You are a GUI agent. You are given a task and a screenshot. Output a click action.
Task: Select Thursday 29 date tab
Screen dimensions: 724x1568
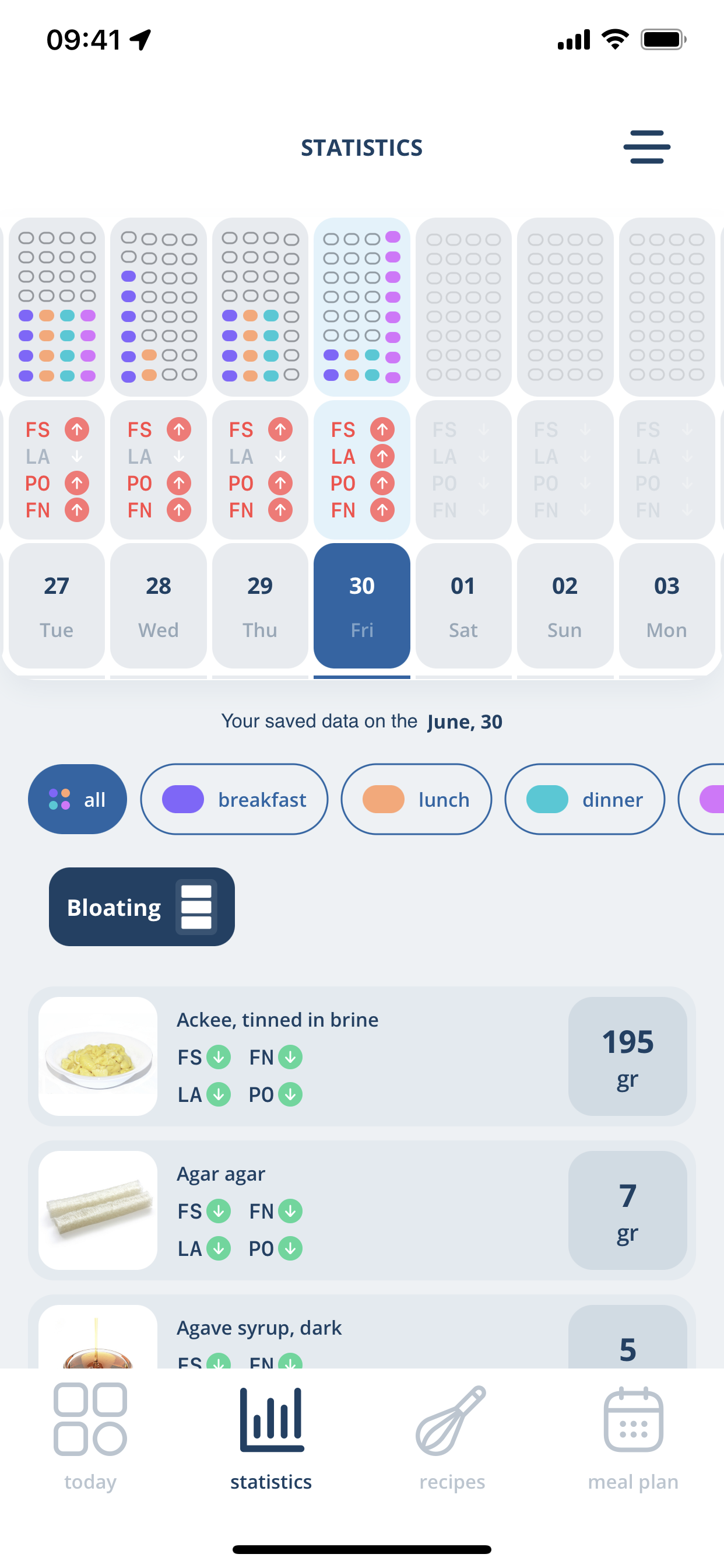tap(260, 606)
